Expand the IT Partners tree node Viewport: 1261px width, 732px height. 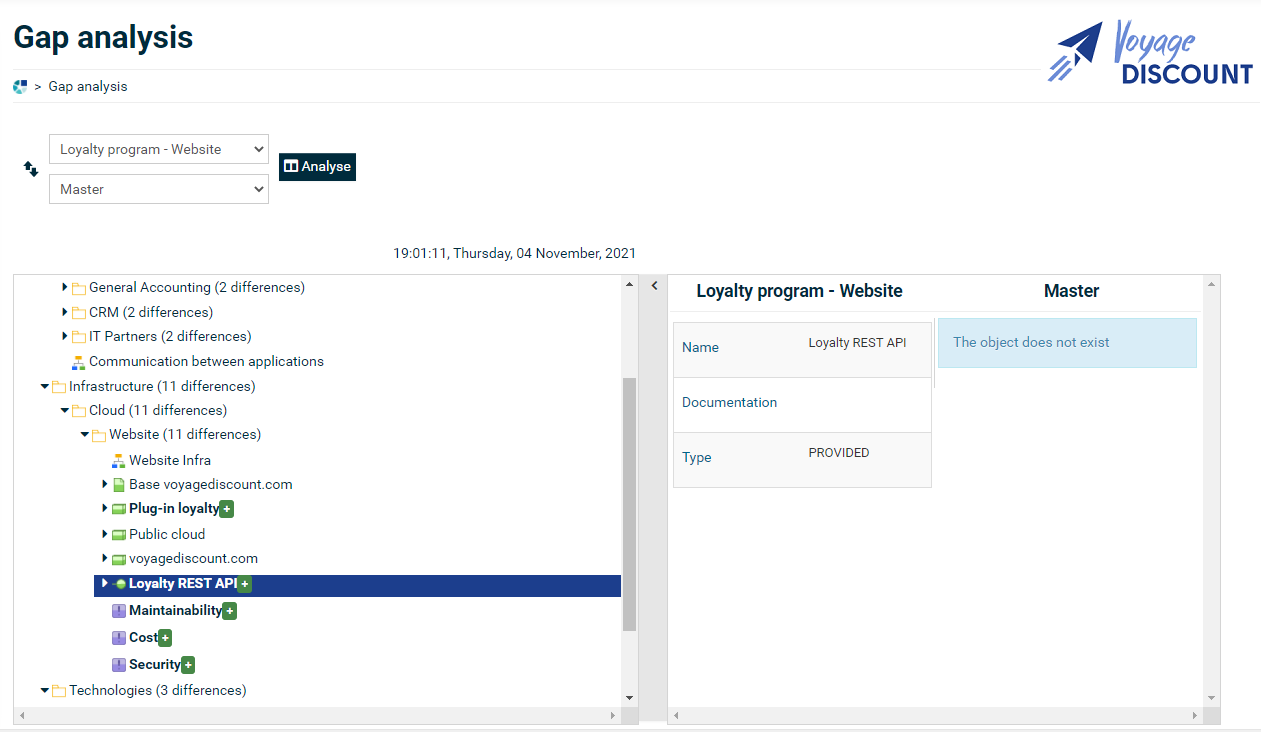65,337
